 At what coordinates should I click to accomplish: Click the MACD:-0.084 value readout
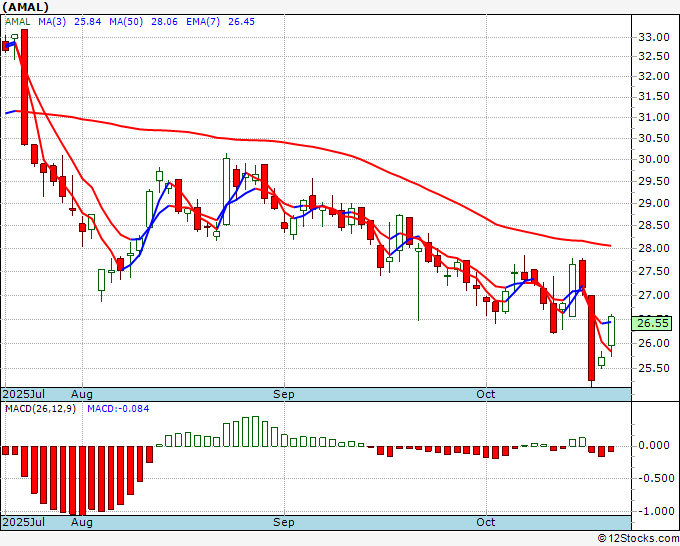tap(118, 409)
